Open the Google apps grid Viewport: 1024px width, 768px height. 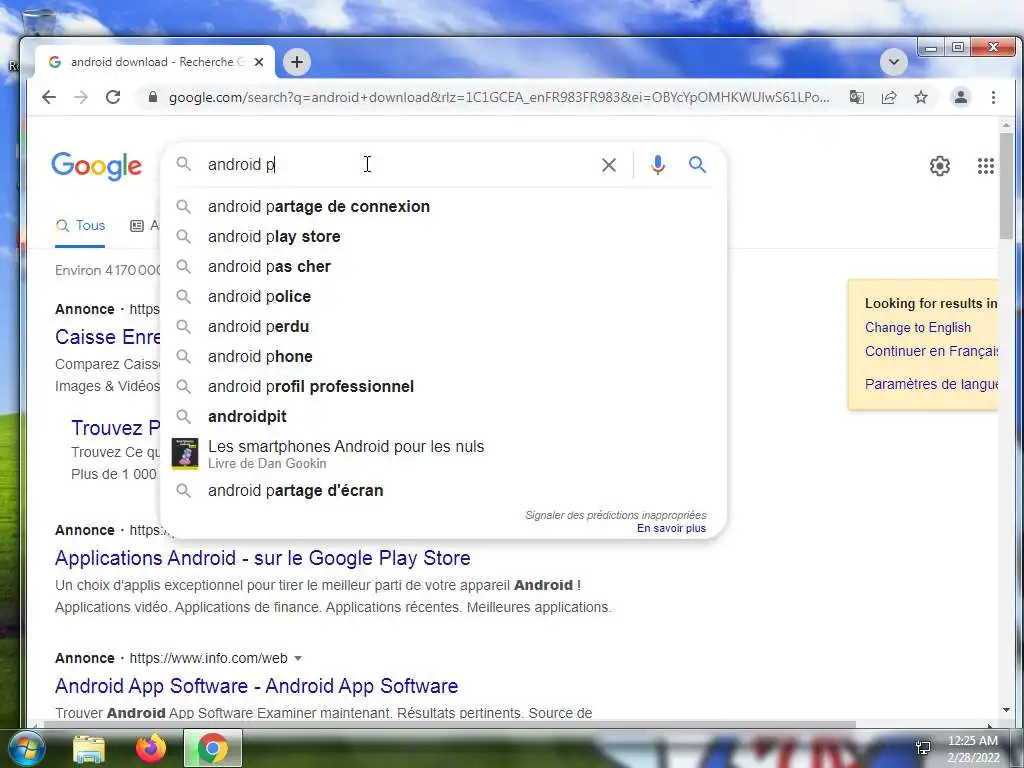(x=985, y=166)
